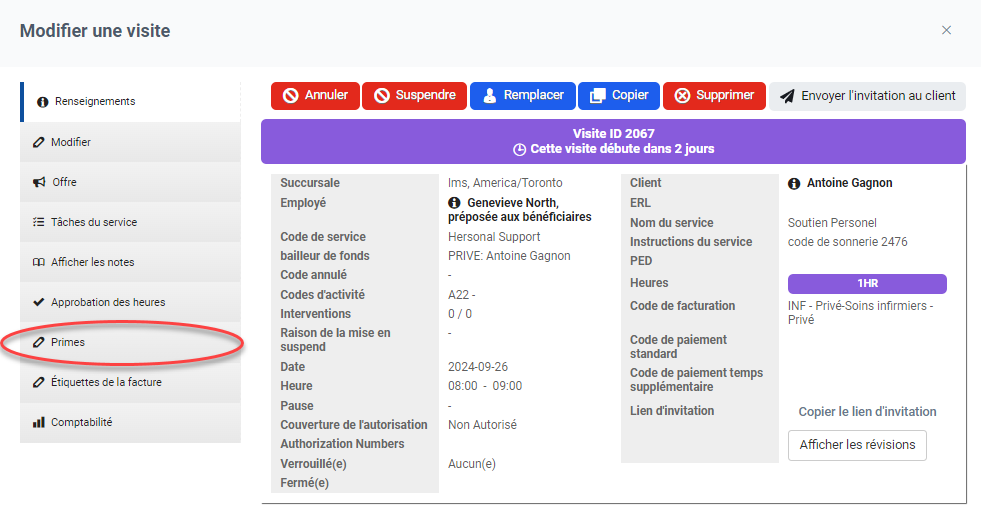
Task: Duplicate the visit using Copier
Action: [619, 96]
